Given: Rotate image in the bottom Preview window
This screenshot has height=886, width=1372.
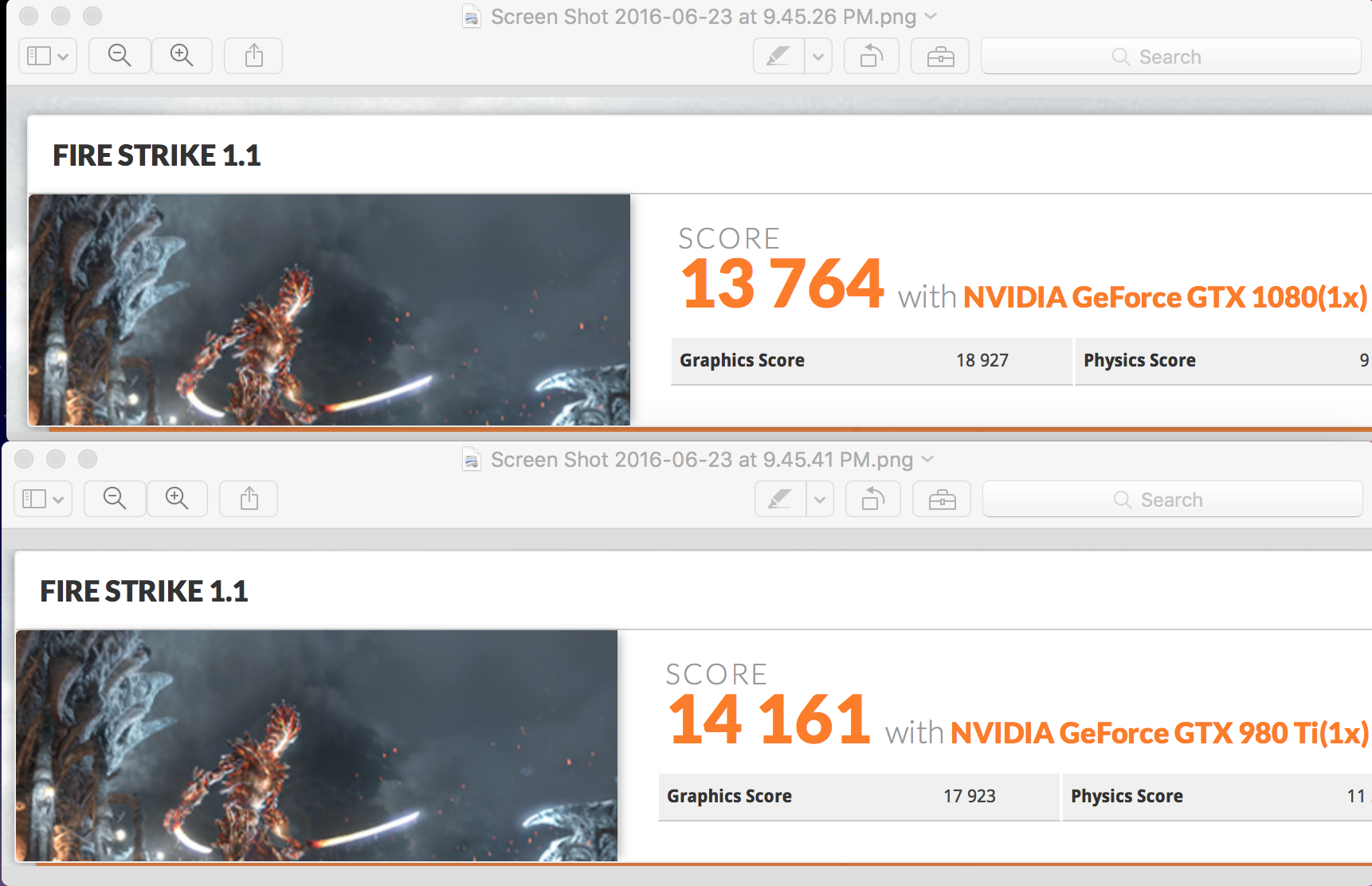Looking at the screenshot, I should pyautogui.click(x=873, y=500).
